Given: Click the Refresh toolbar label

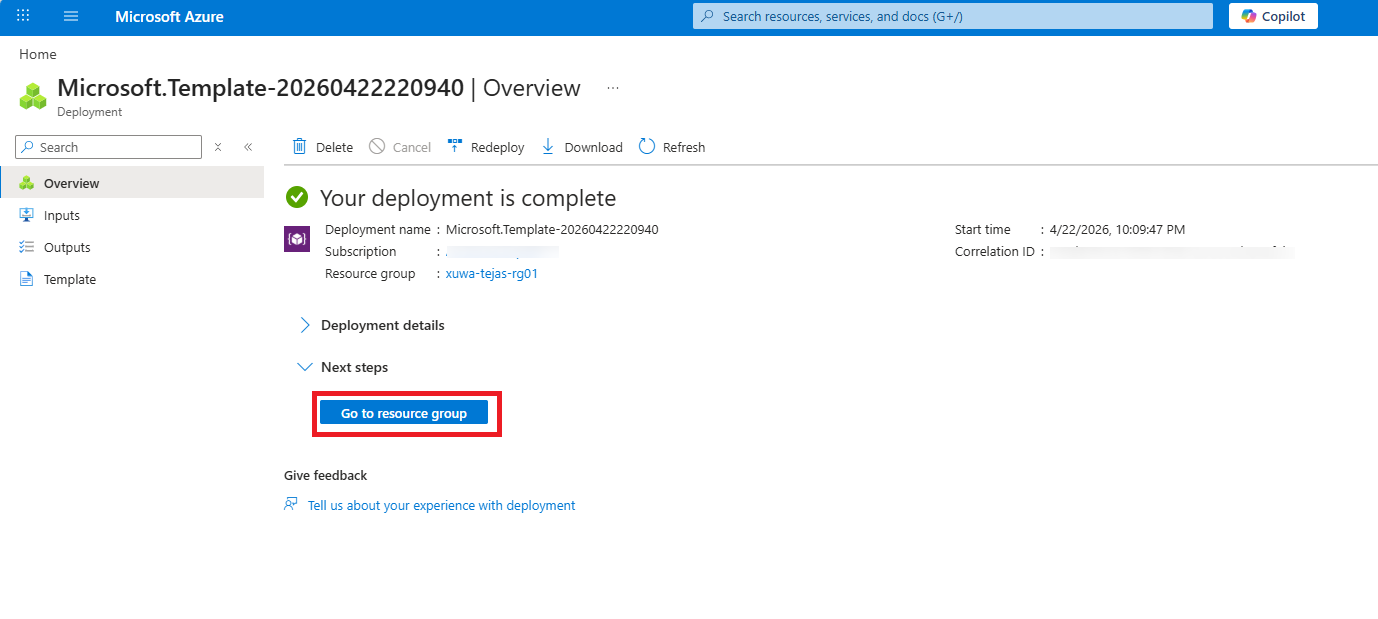Looking at the screenshot, I should click(684, 147).
